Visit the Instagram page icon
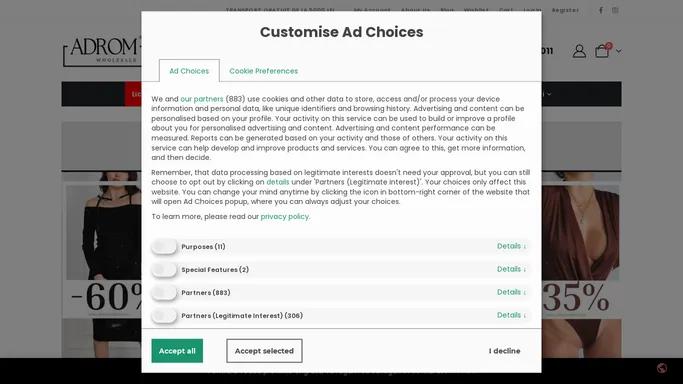 (x=615, y=10)
